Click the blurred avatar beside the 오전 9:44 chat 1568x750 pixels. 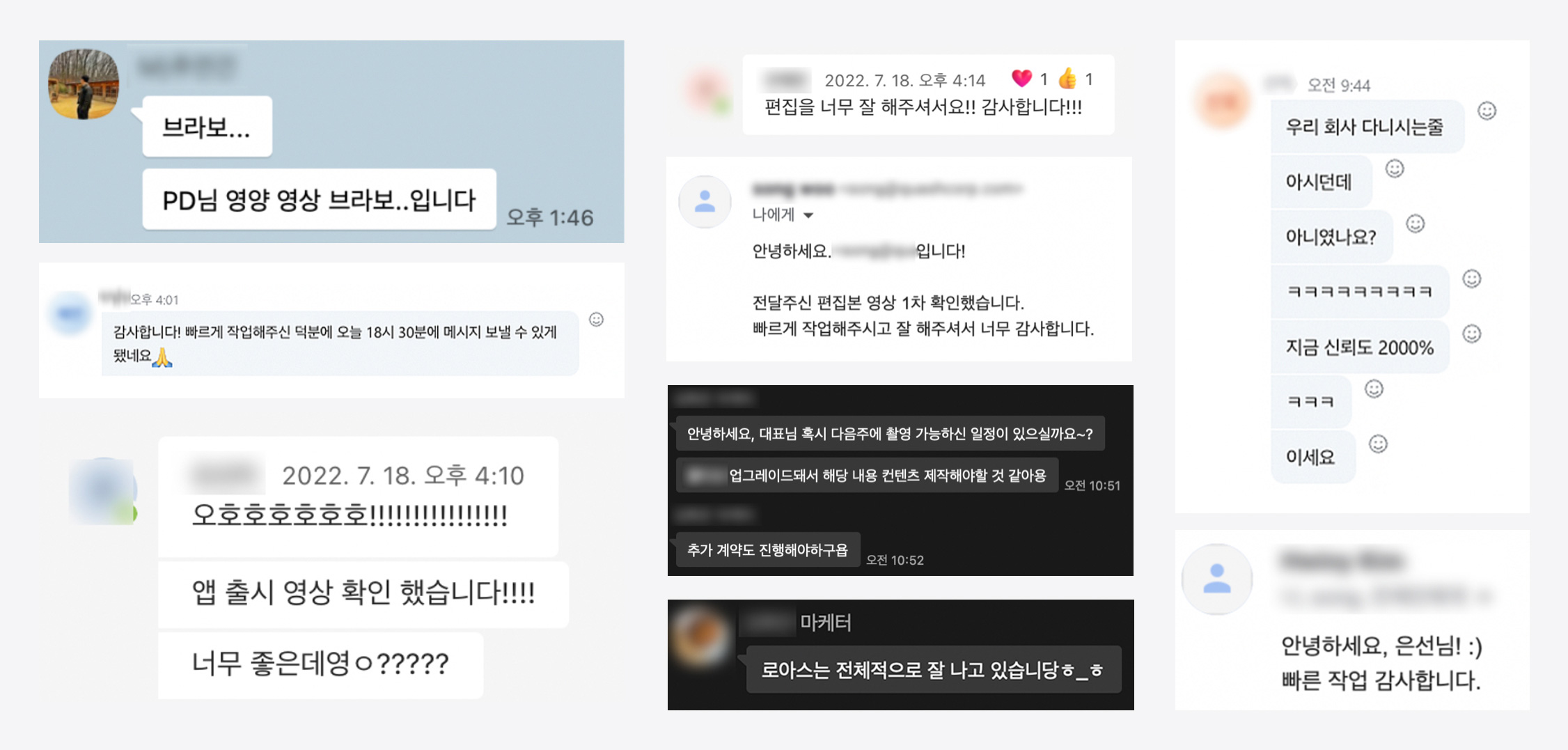[x=1223, y=102]
